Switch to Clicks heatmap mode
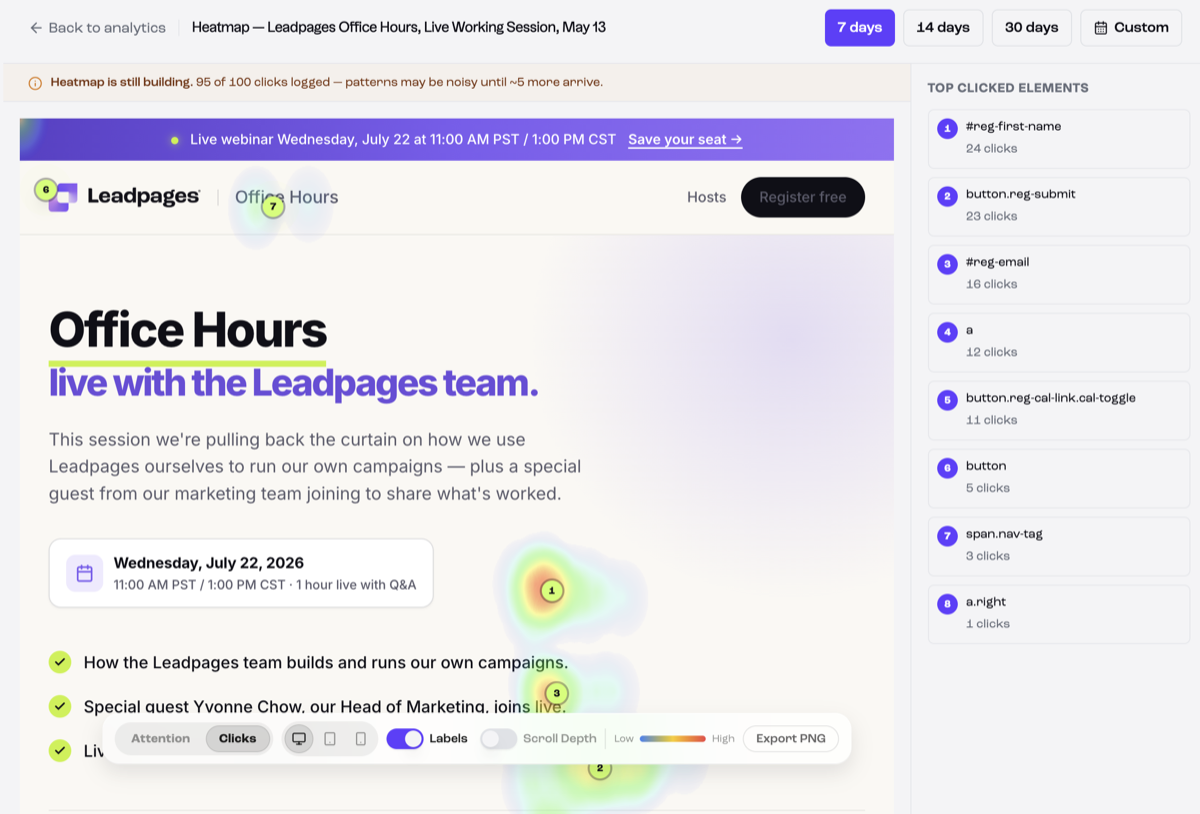1200x814 pixels. 237,739
